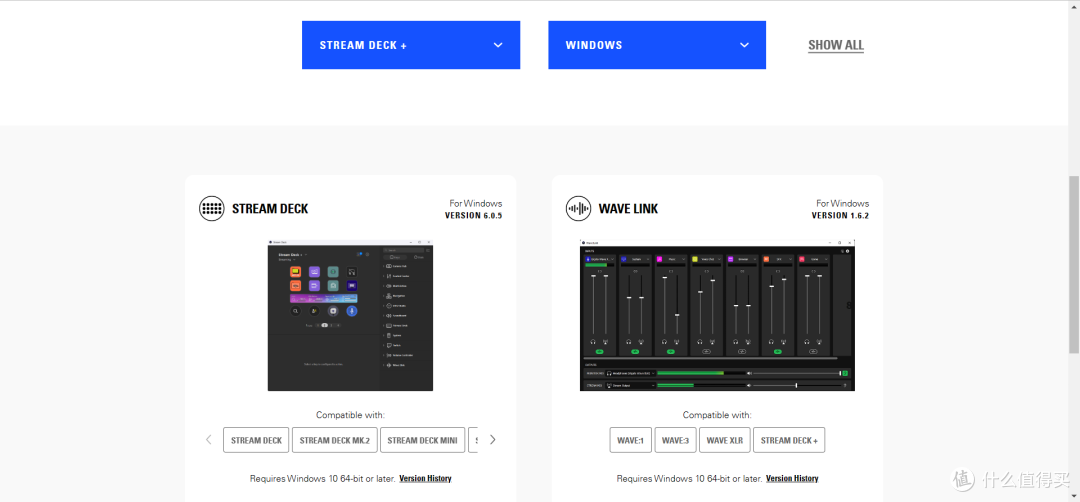Screen dimensions: 1080x502
Task: Select the STREAM DECK compatibility button
Action: [x=256, y=440]
